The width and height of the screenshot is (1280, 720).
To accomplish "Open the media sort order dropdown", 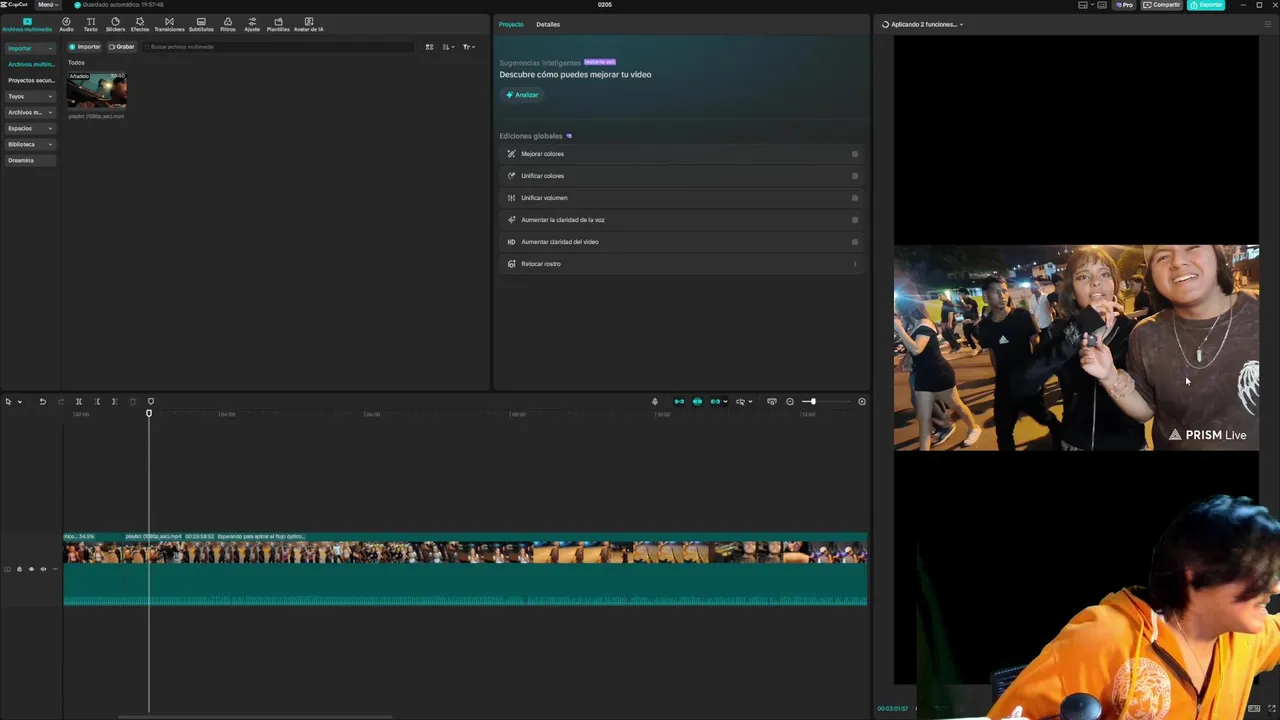I will tap(448, 47).
